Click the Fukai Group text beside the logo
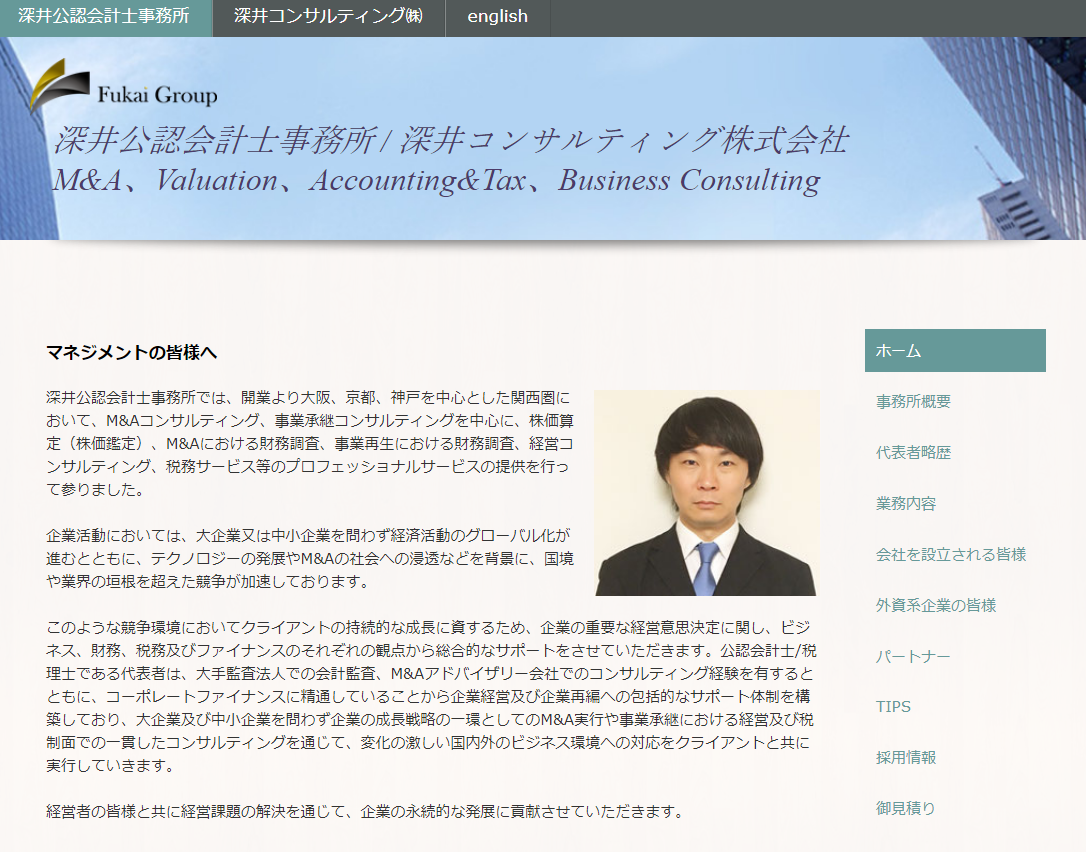The height and width of the screenshot is (852, 1086). 157,96
